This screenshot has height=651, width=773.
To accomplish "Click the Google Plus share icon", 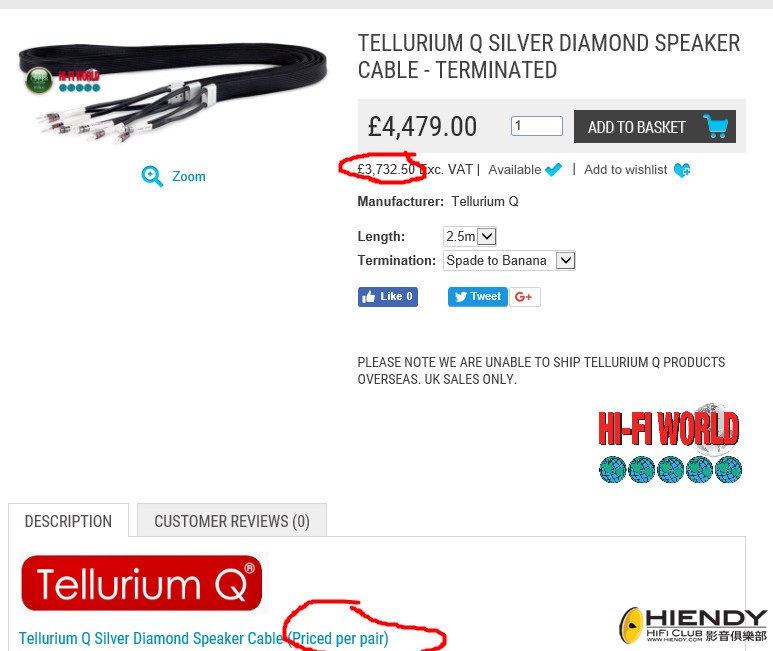I will pos(525,297).
